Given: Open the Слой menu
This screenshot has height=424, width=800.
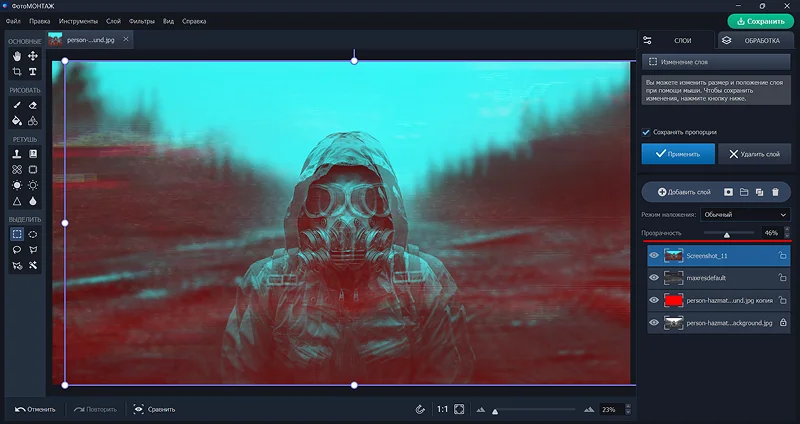Looking at the screenshot, I should tap(113, 21).
